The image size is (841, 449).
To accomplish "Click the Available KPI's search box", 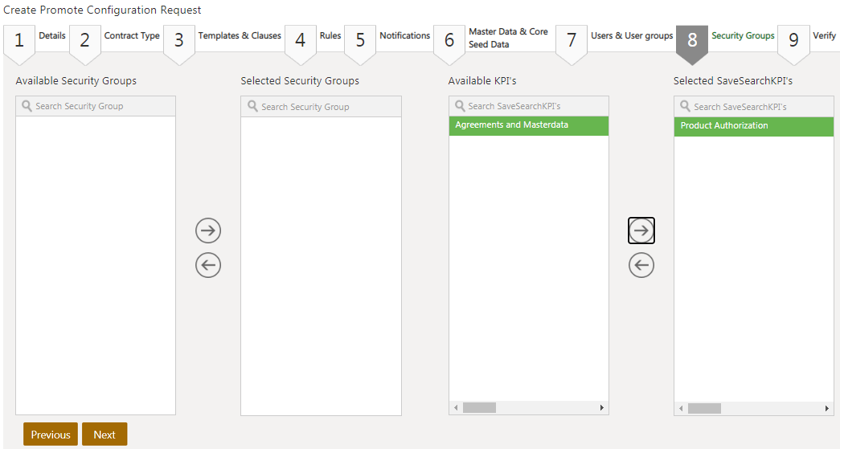I will 529,106.
